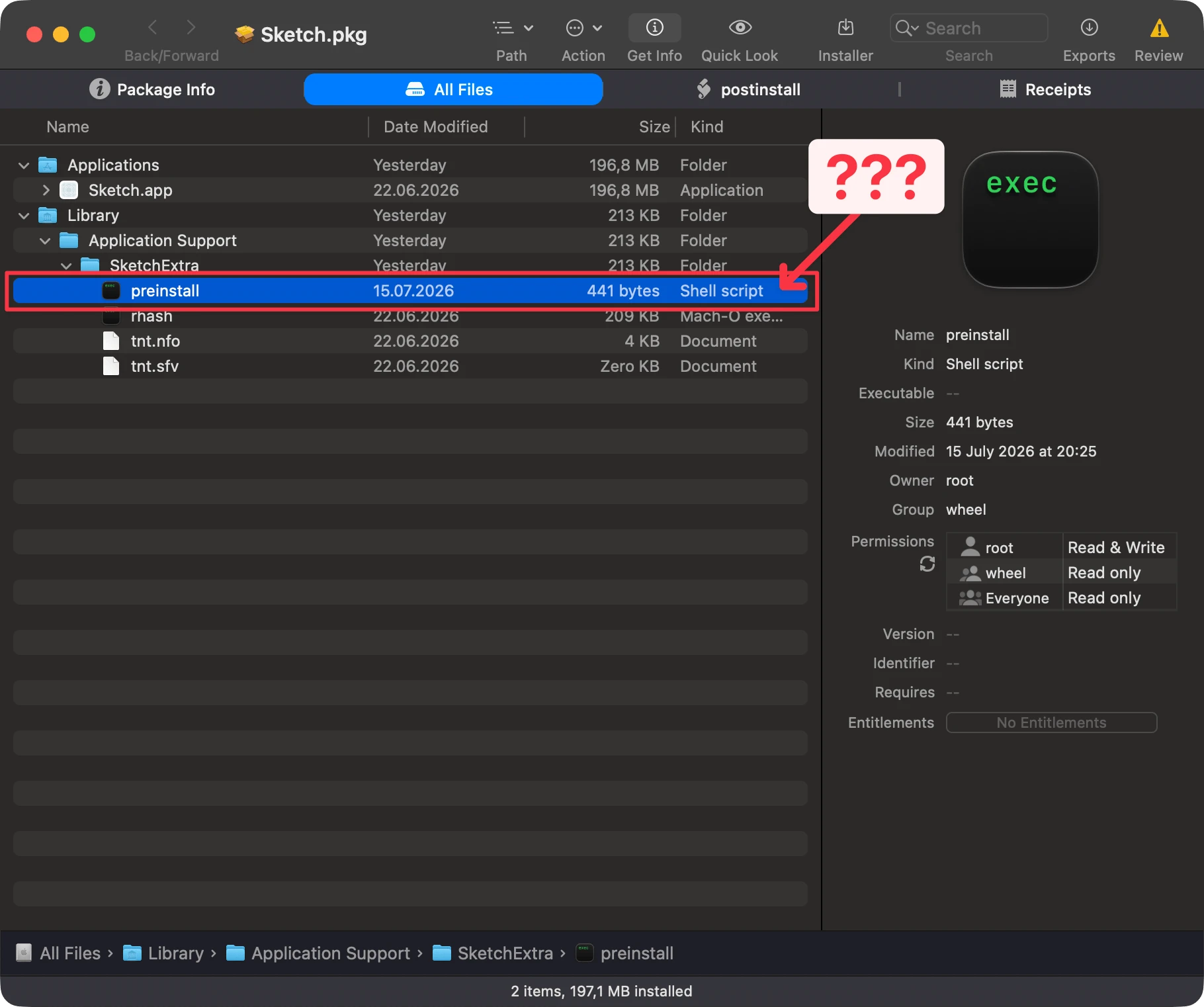Sort by the Name column header

68,127
